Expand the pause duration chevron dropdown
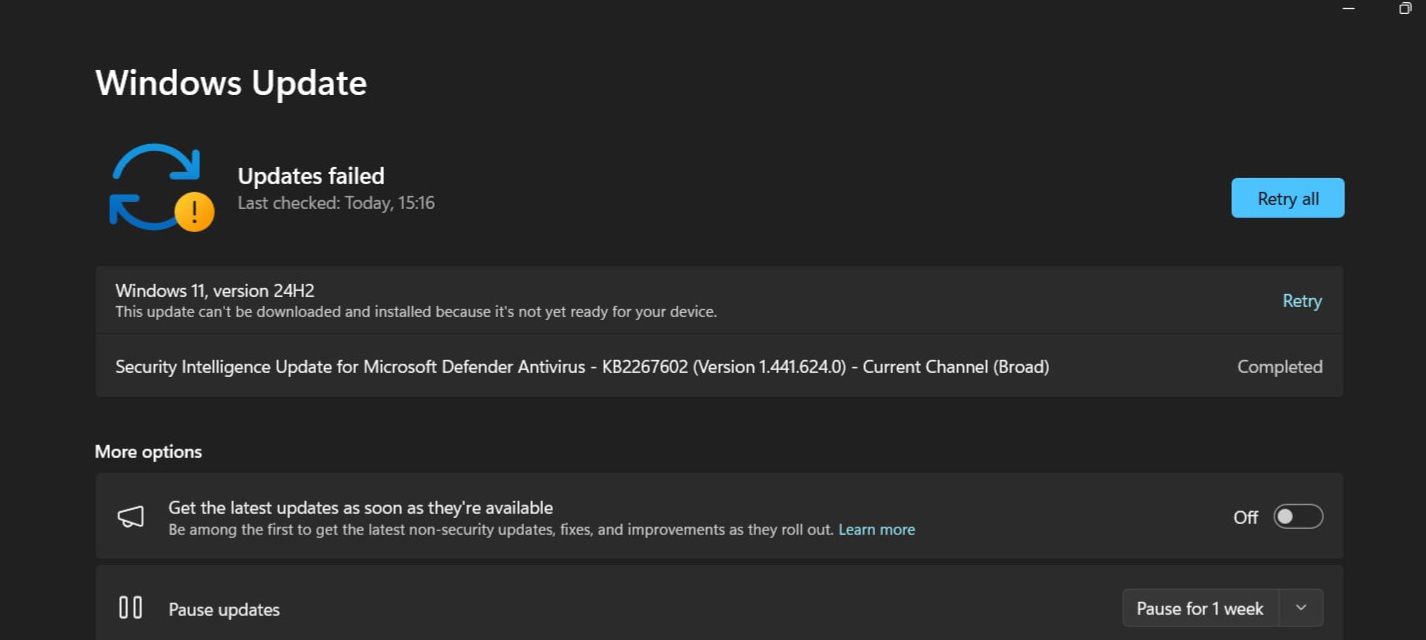This screenshot has width=1426, height=640. 1300,608
